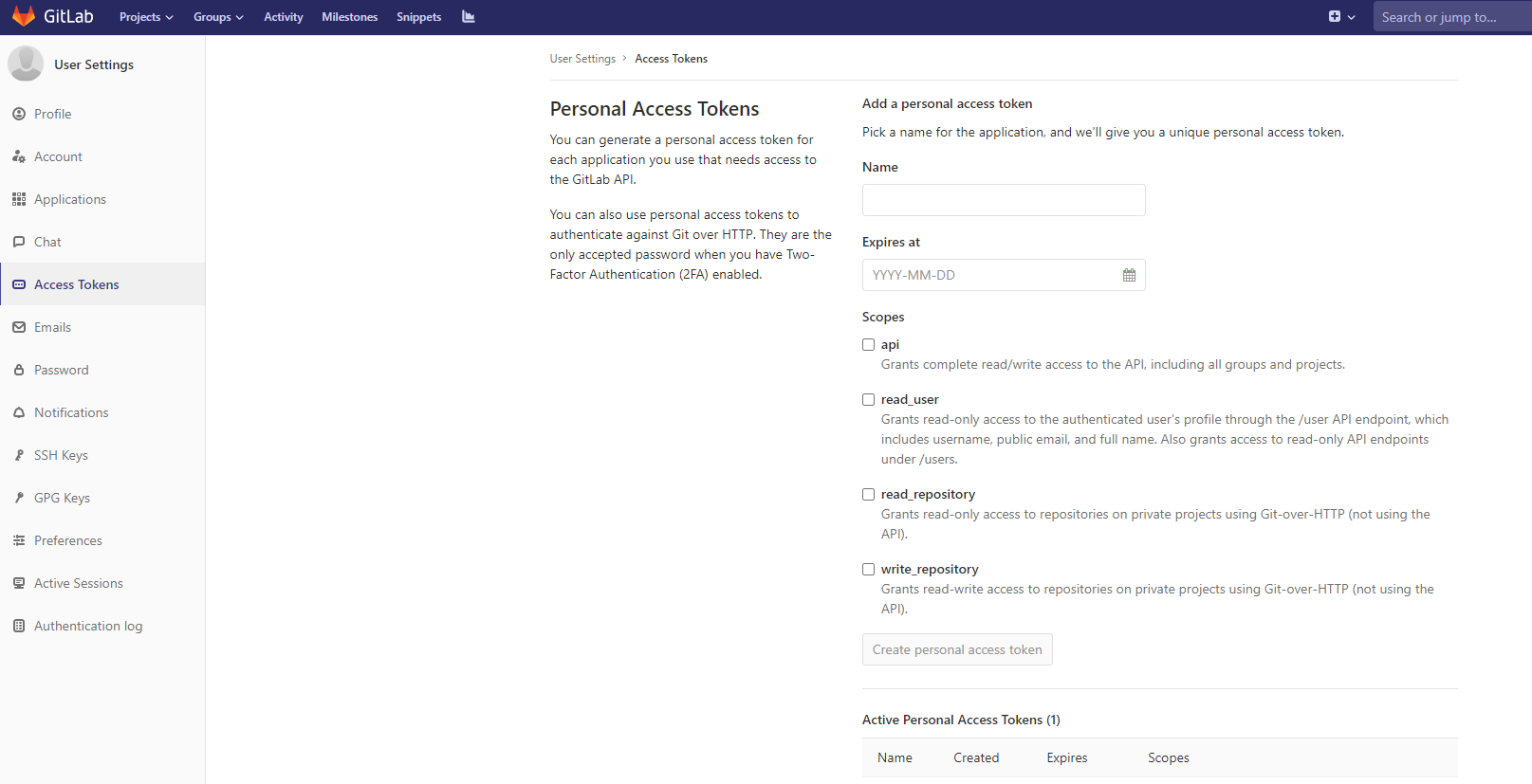The image size is (1532, 784).
Task: Click the Access Tokens sidebar icon
Action: [x=19, y=284]
